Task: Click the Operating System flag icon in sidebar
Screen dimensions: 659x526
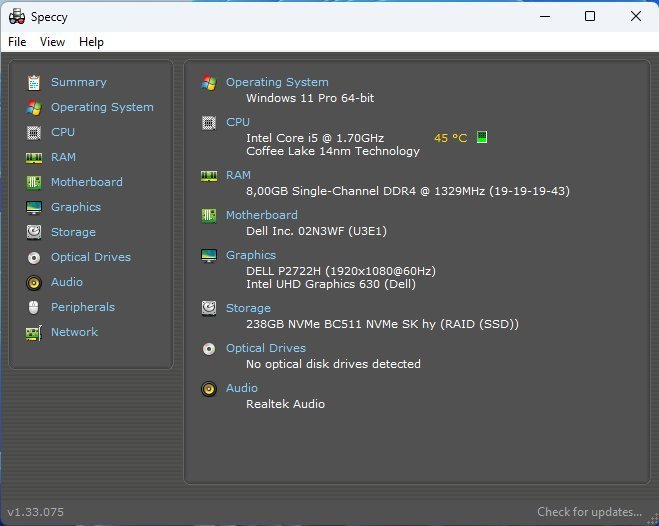Action: [x=34, y=108]
